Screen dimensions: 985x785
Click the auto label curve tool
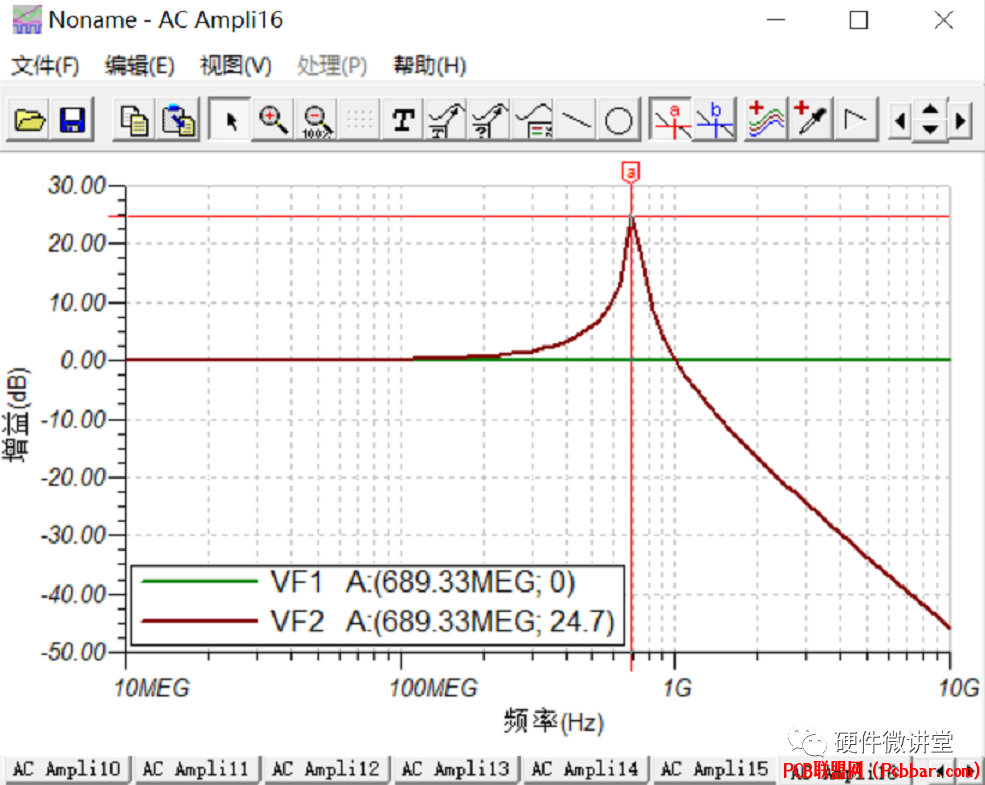[x=446, y=119]
